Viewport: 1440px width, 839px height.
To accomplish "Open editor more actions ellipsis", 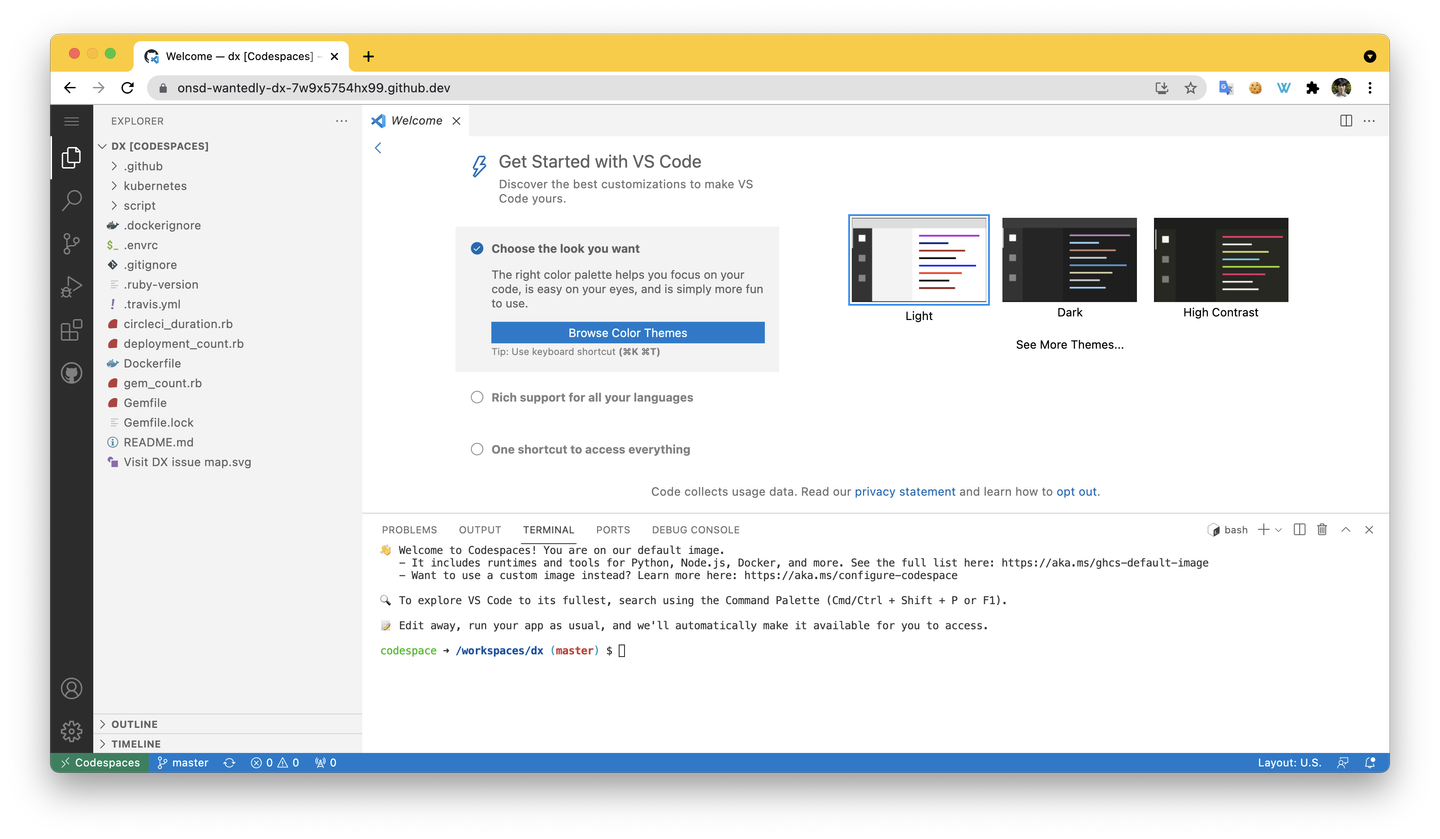I will tap(1369, 121).
